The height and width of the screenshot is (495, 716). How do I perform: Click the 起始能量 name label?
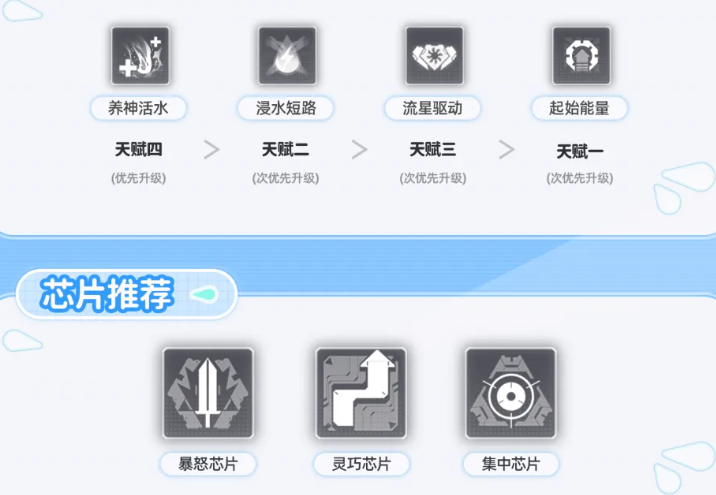[579, 108]
